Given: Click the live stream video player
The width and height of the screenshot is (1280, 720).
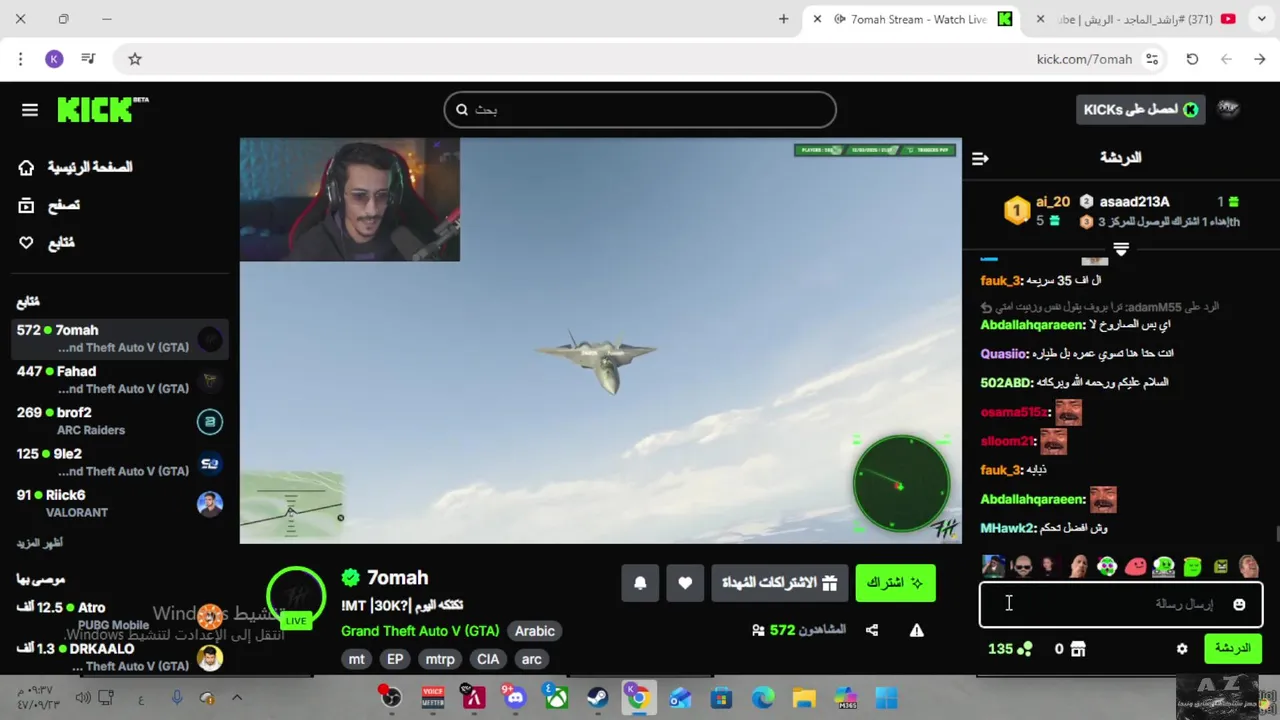Looking at the screenshot, I should pos(600,341).
